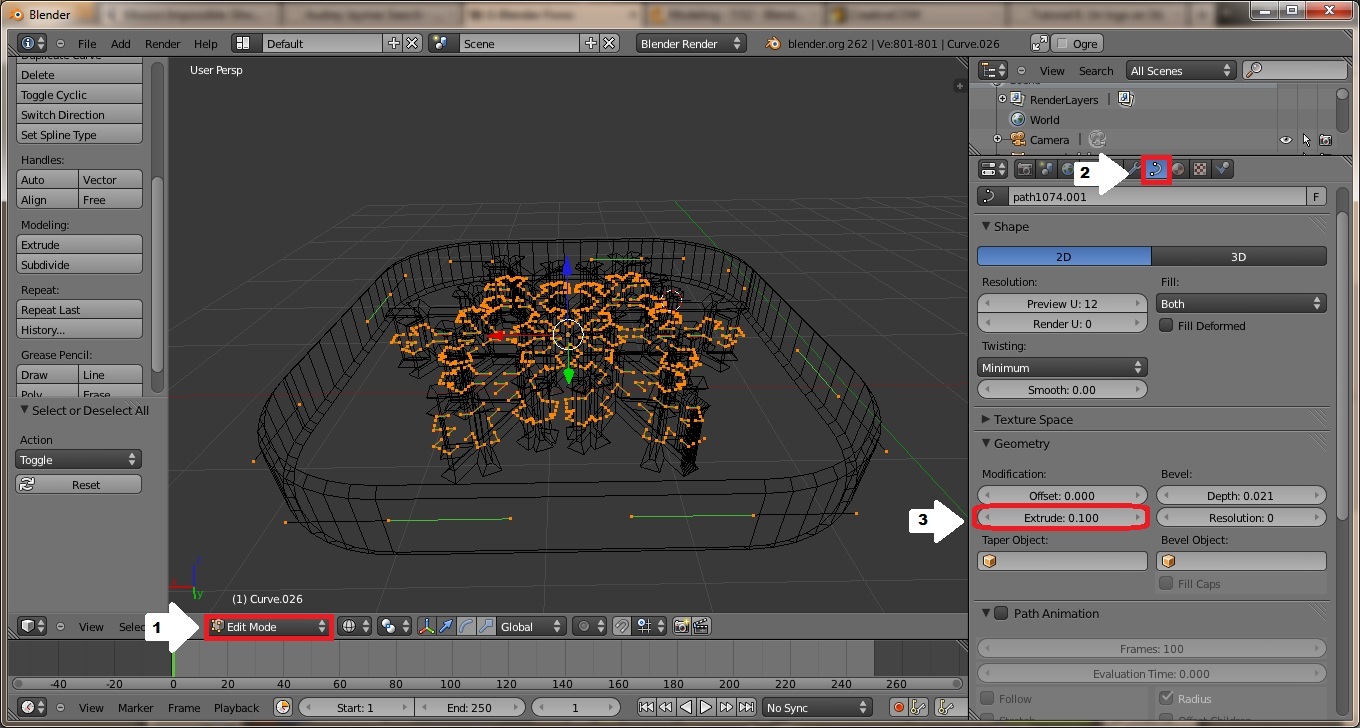Image resolution: width=1360 pixels, height=728 pixels.
Task: Open the curve Object Data properties tab
Action: click(1156, 169)
